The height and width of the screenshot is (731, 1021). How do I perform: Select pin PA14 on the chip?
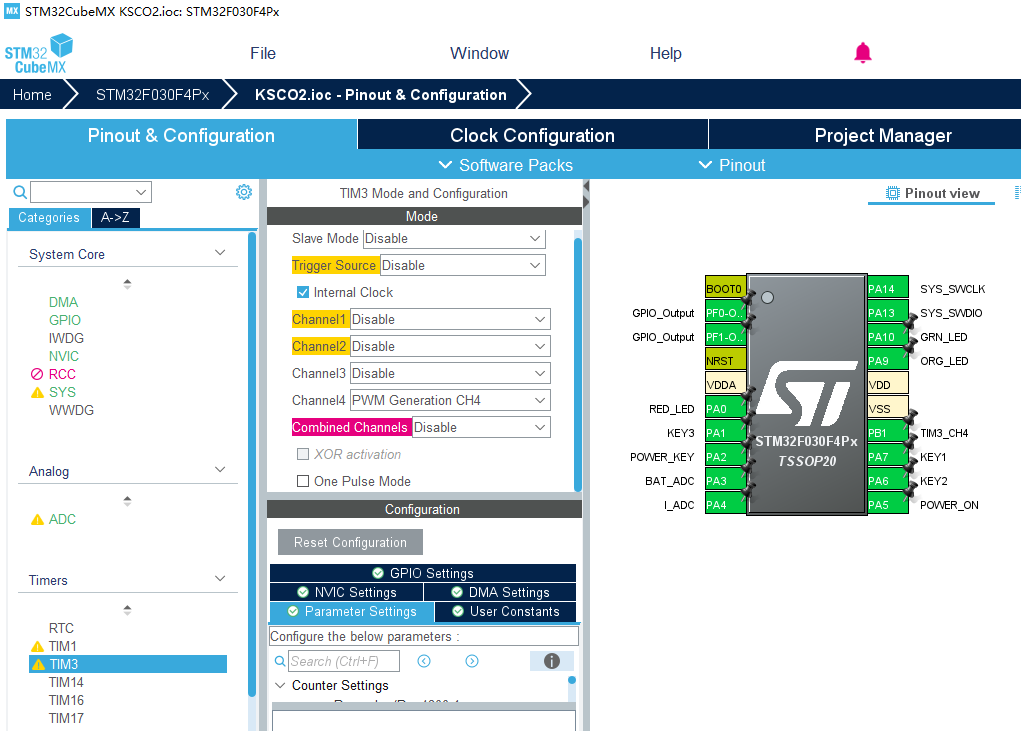888,289
